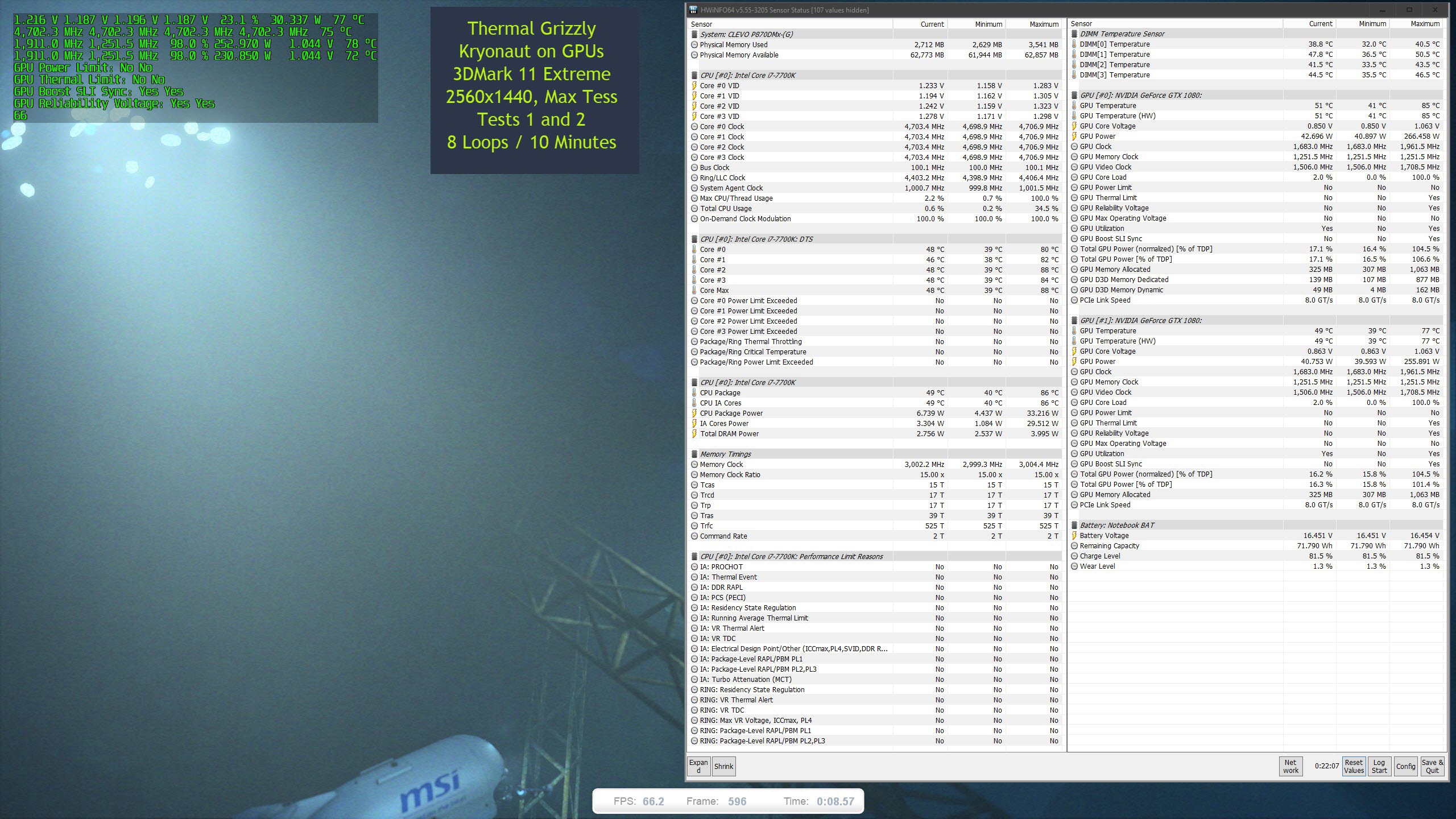Select the GPU Thermal Limit row under GPU [#0]
The image size is (1456, 819).
(x=1108, y=198)
